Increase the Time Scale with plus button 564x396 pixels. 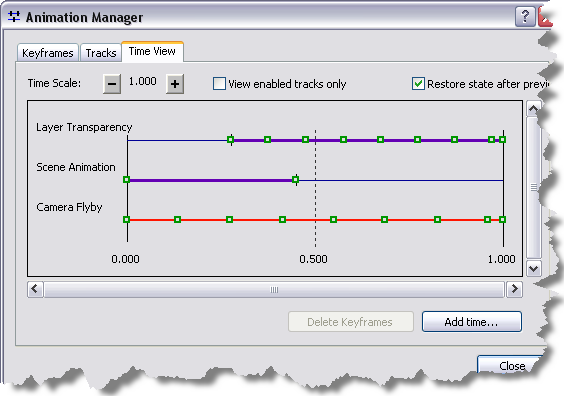[x=175, y=84]
